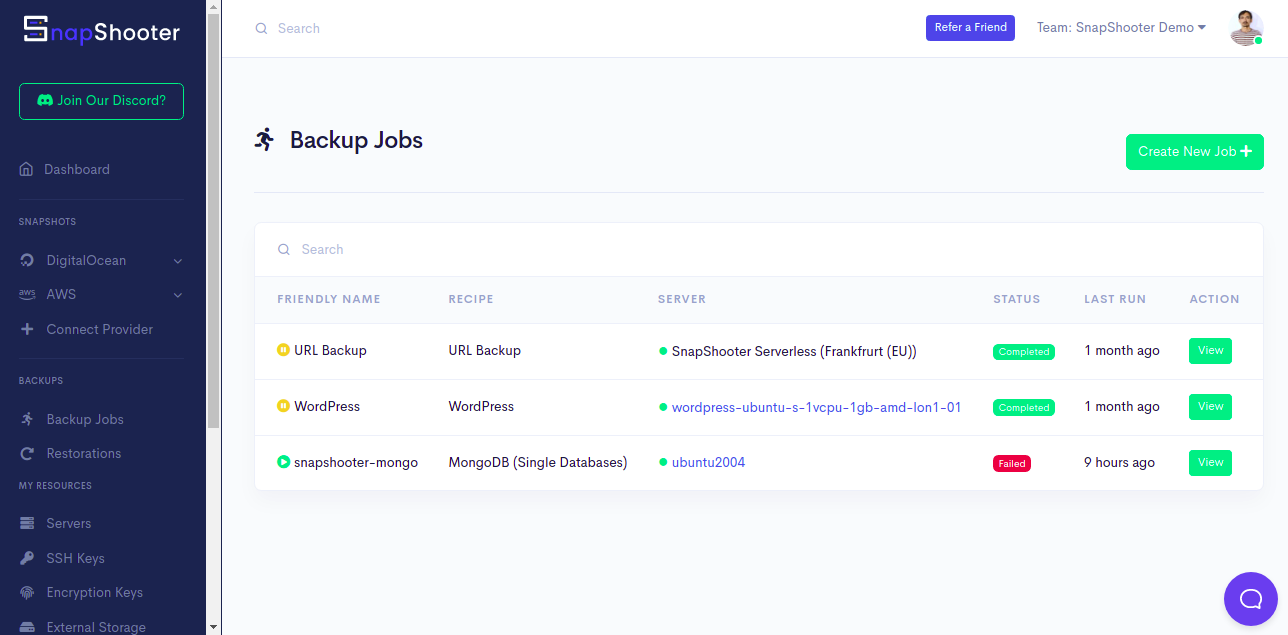Focus the top Search field
1288x635 pixels.
[x=580, y=29]
